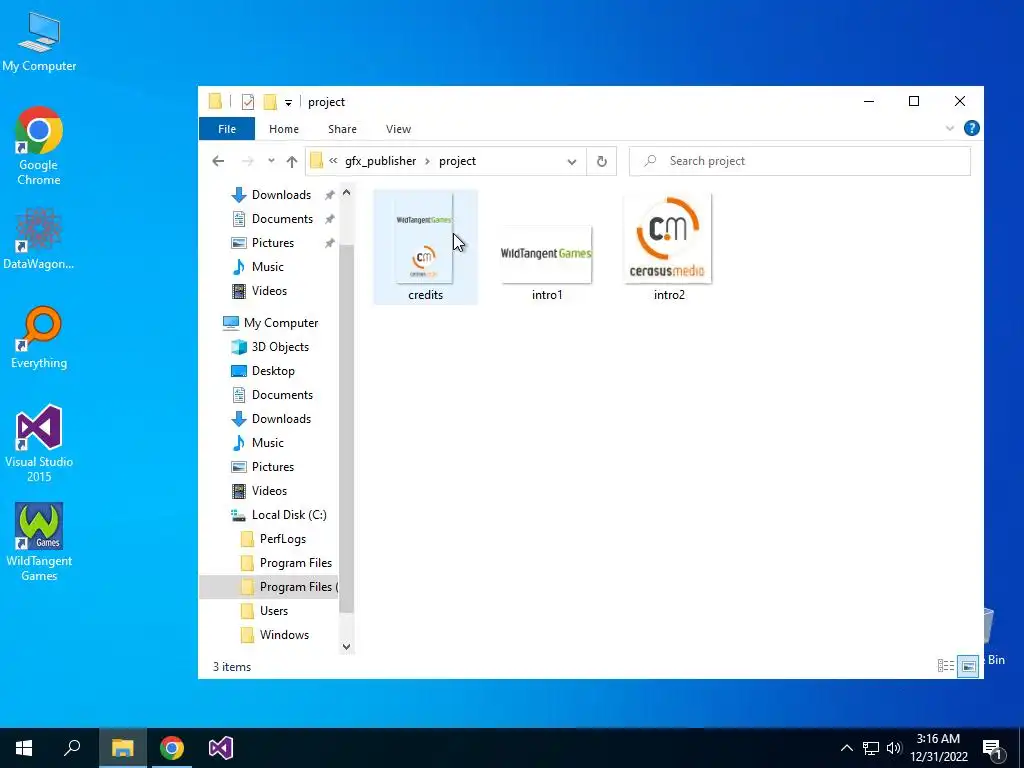Click gfx_publisher in the address path
Image resolution: width=1024 pixels, height=768 pixels.
click(380, 161)
